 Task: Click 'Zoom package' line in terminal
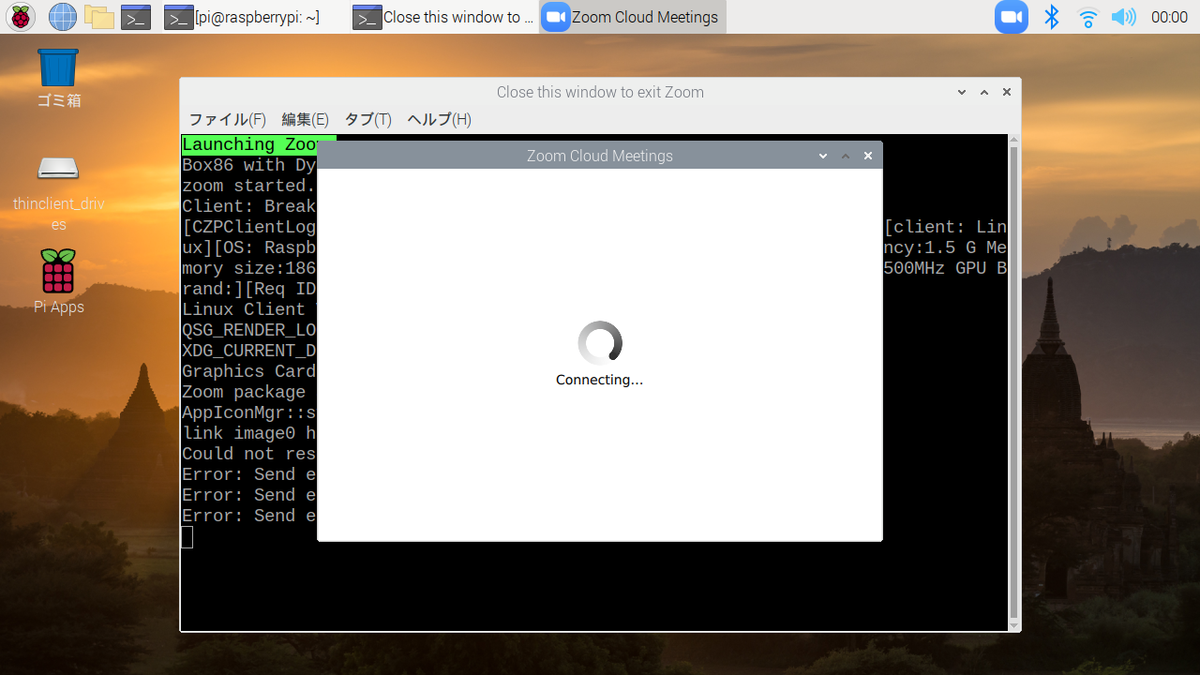coord(244,392)
